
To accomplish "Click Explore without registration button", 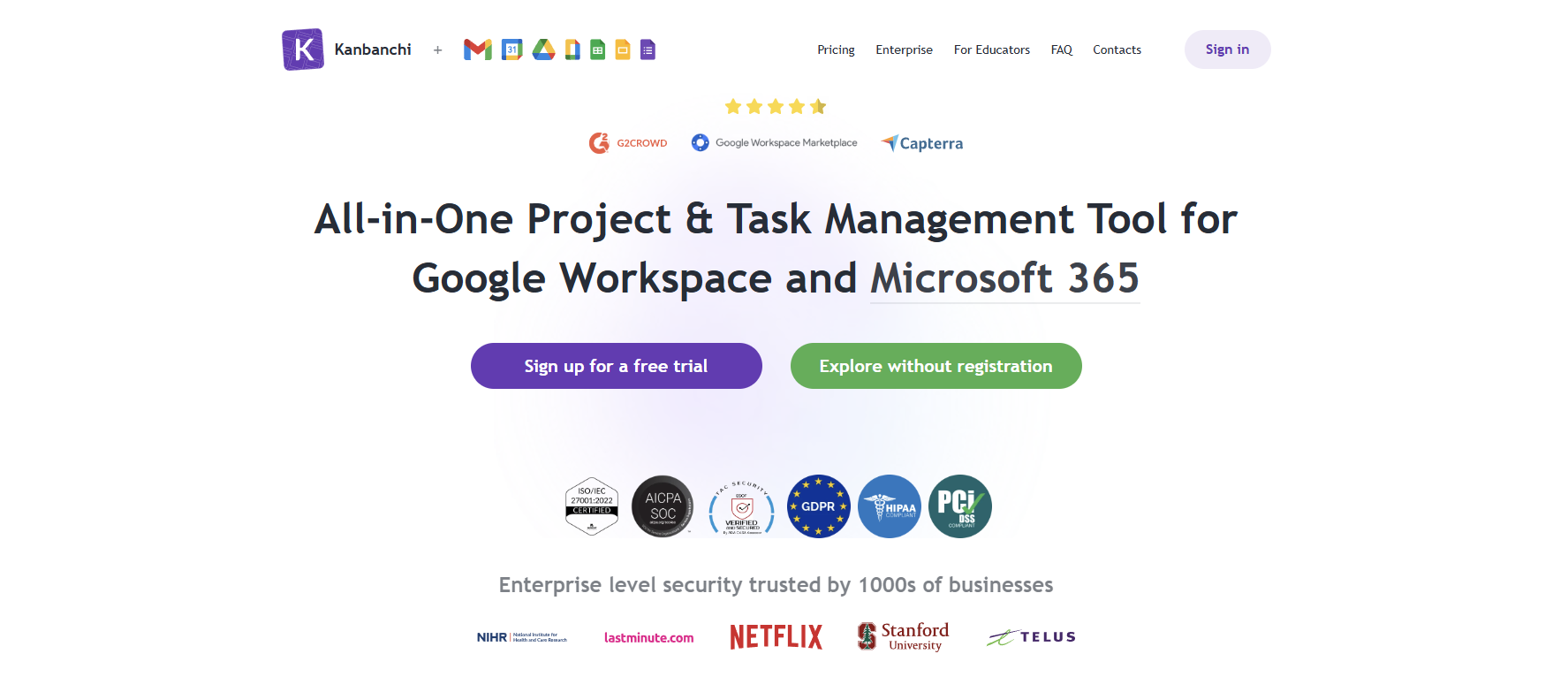I will [935, 366].
